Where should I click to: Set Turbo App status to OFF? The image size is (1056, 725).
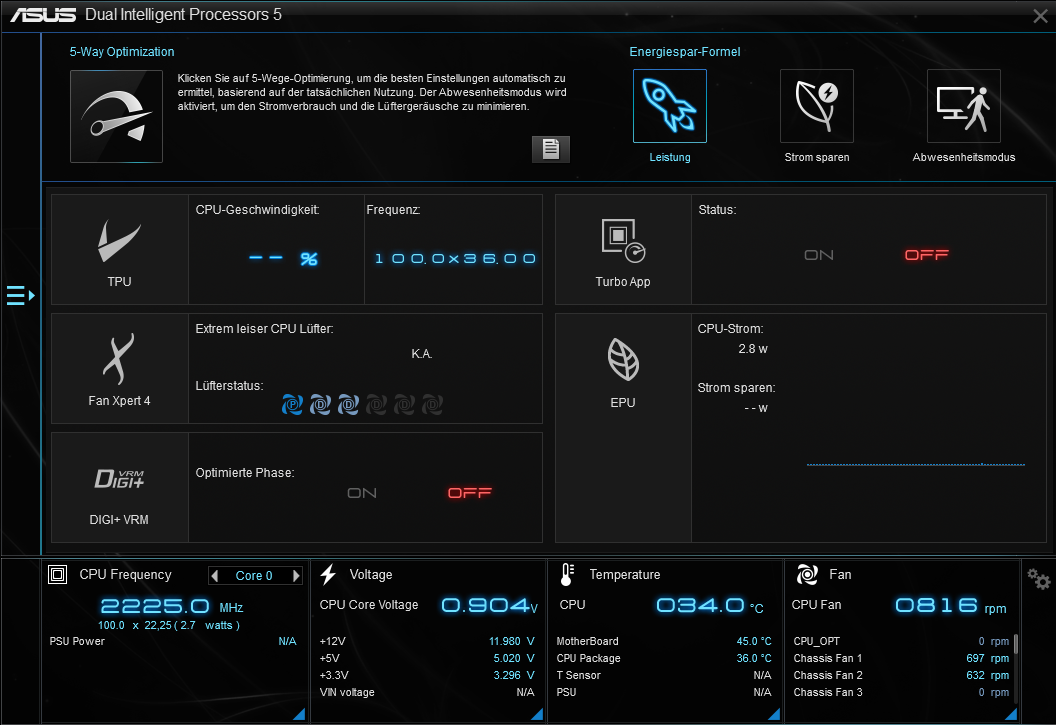point(927,255)
